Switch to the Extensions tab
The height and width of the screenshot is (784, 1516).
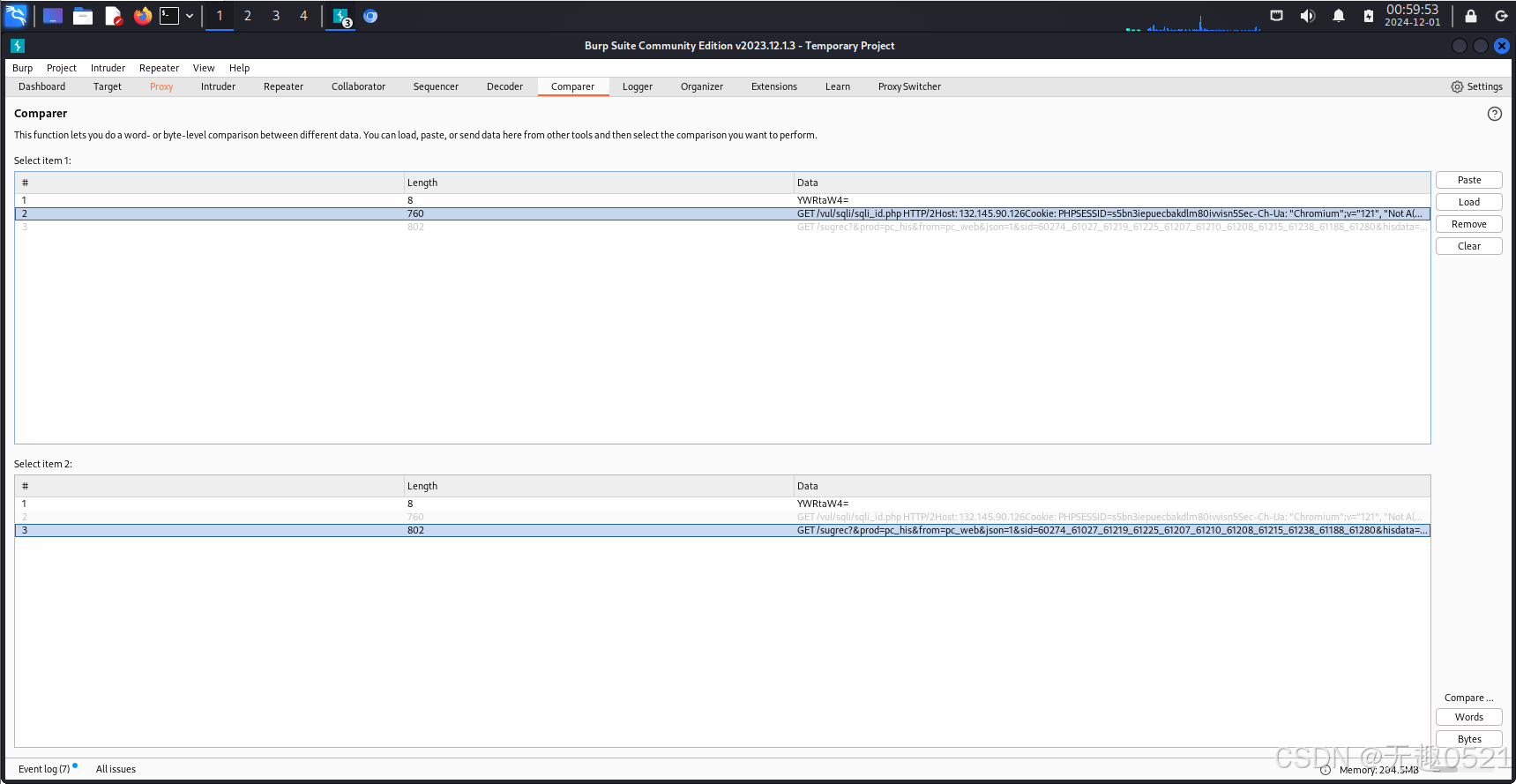[x=774, y=86]
